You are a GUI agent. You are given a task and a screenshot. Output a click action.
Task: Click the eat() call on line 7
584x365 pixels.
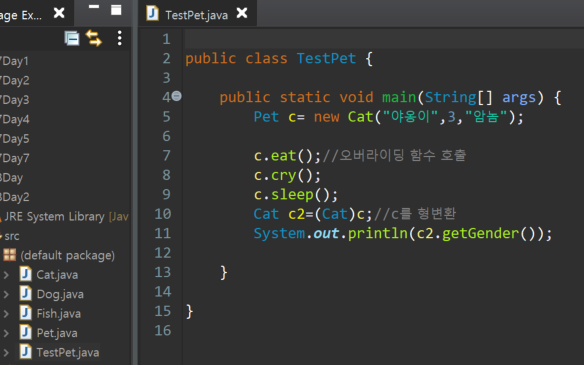coord(283,156)
